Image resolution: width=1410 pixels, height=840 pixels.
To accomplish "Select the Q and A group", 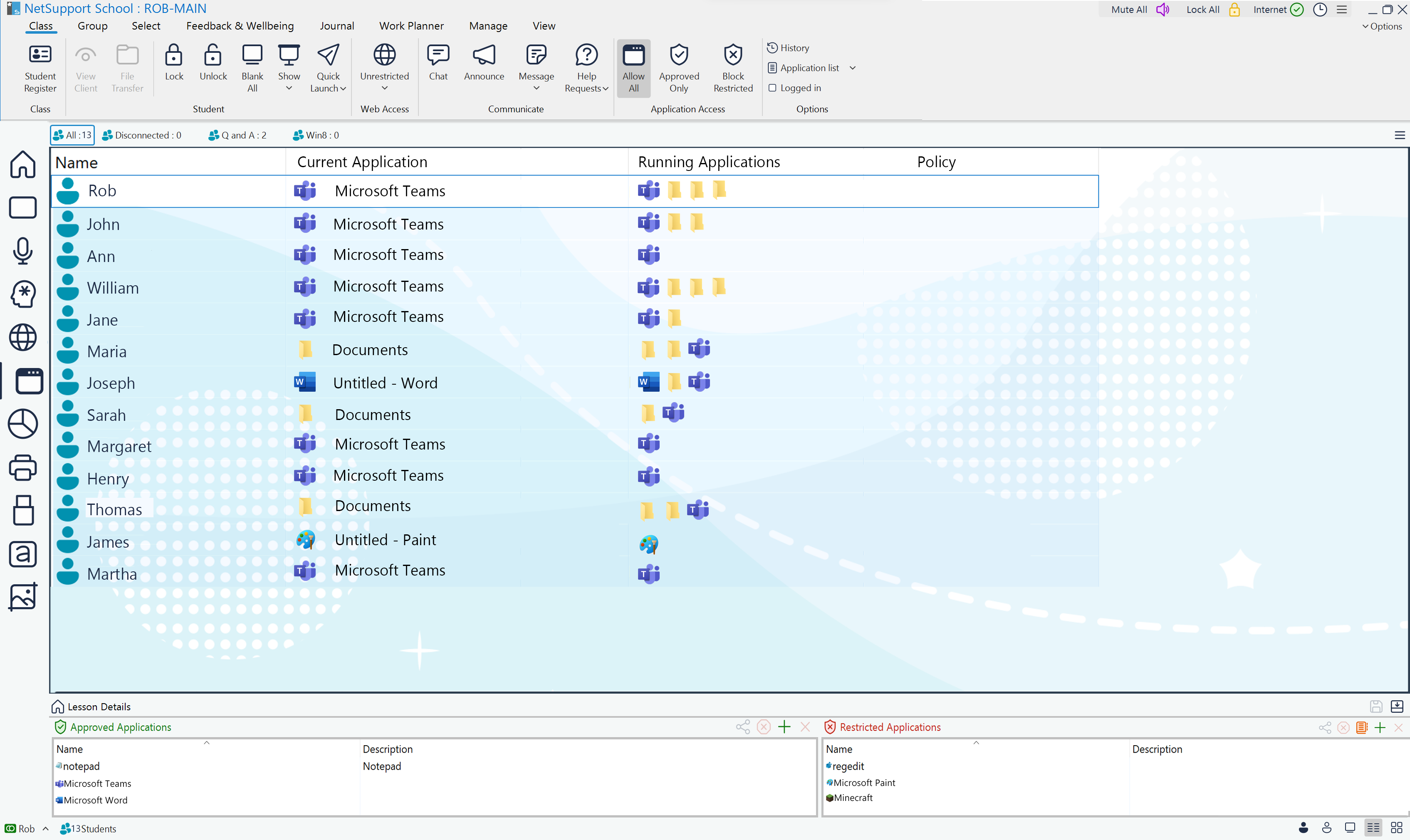I will [x=237, y=135].
